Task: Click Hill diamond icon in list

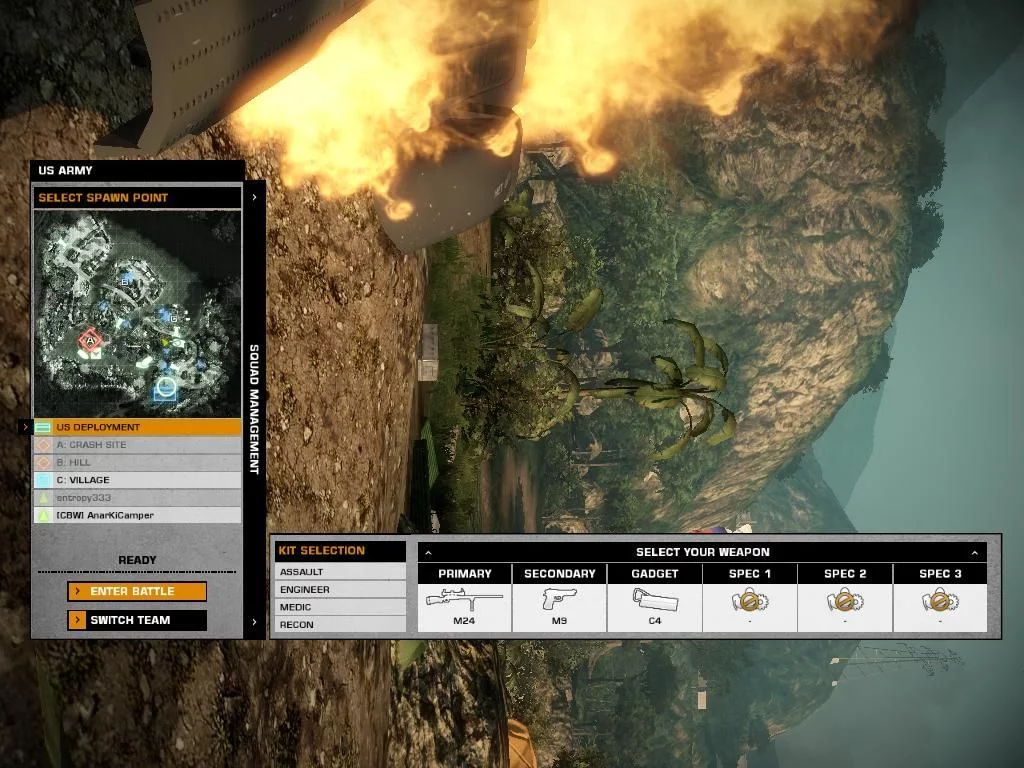Action: 43,462
